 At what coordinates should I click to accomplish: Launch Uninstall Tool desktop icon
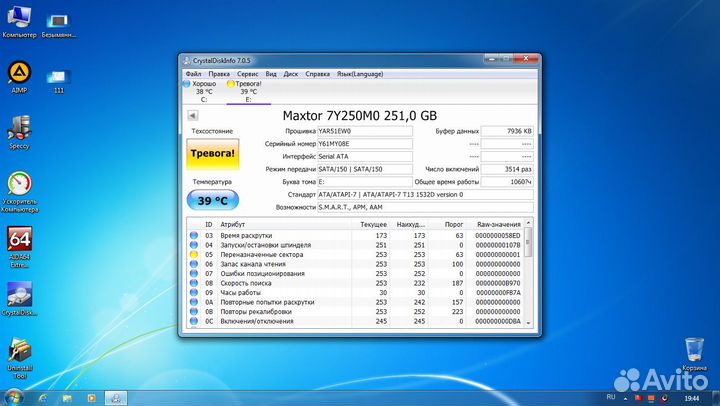(19, 358)
